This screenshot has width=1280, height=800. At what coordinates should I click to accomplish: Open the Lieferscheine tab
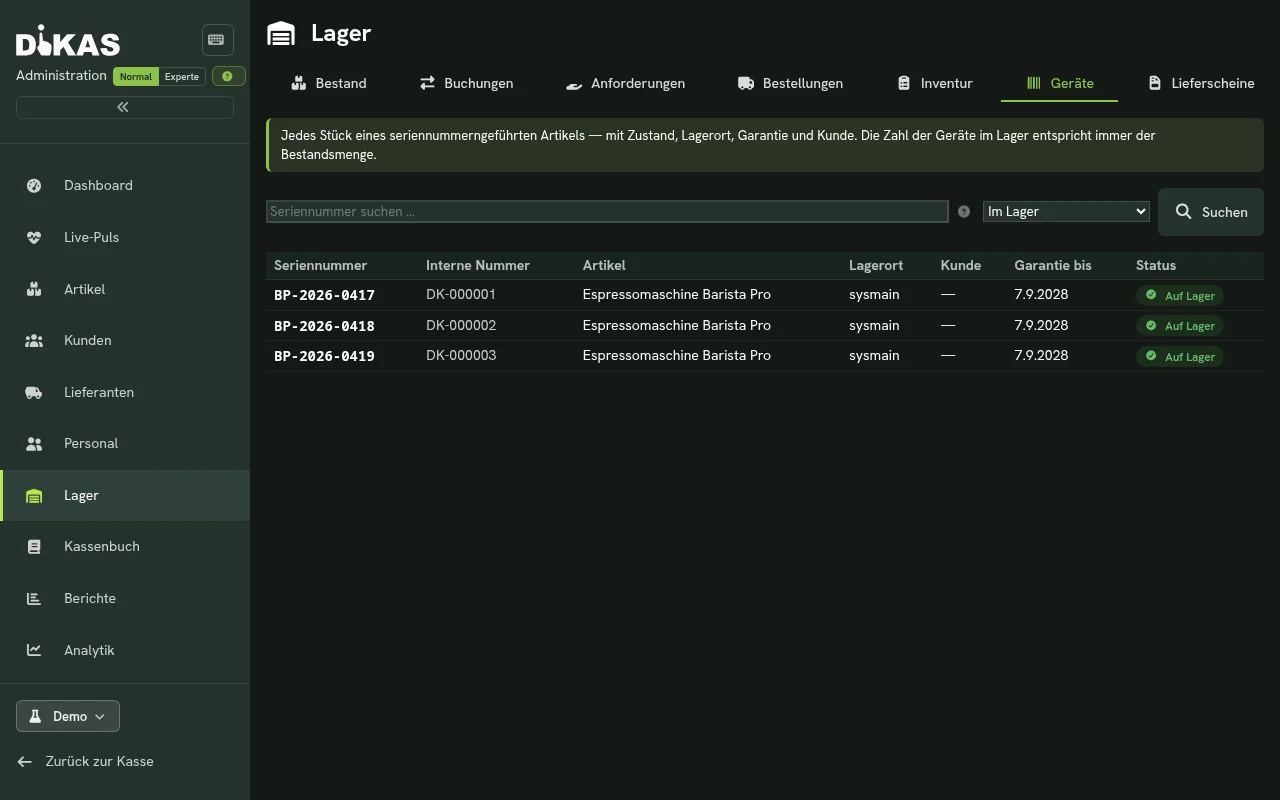coord(1200,83)
